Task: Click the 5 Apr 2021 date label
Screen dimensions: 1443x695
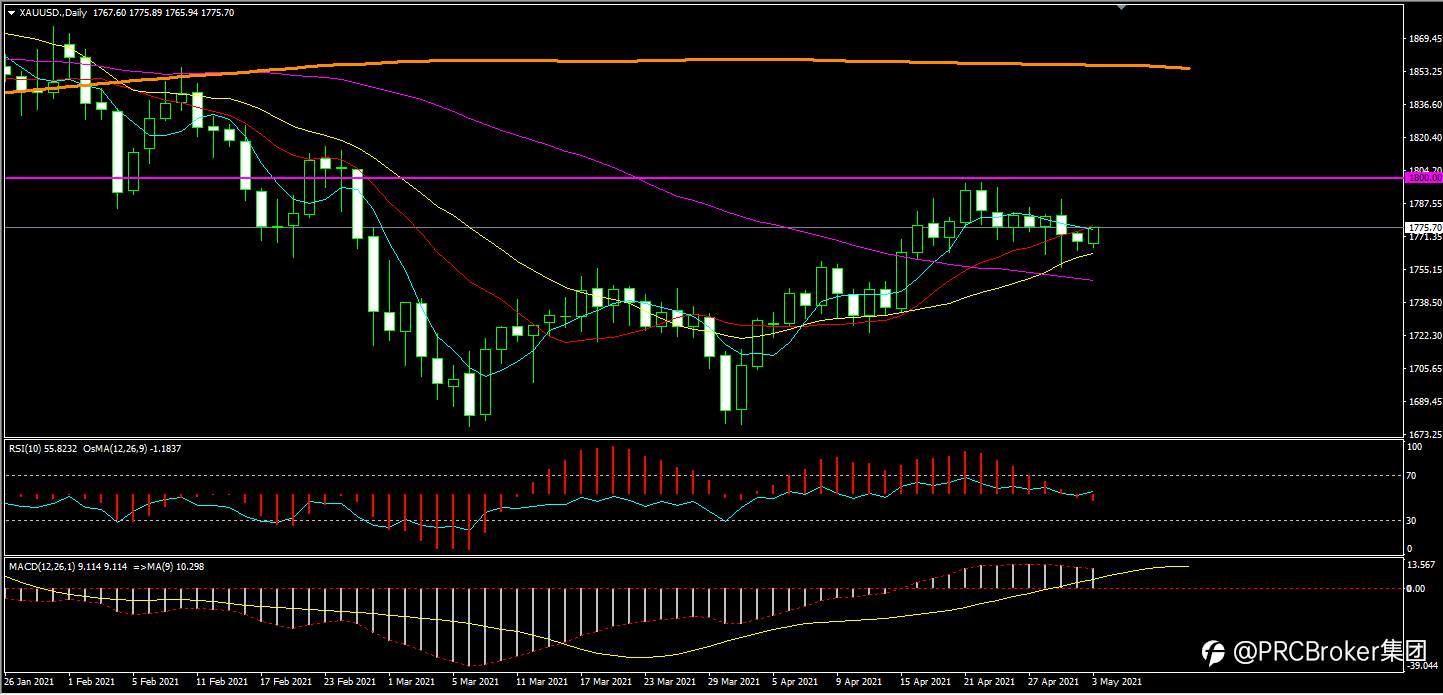Action: (x=794, y=681)
